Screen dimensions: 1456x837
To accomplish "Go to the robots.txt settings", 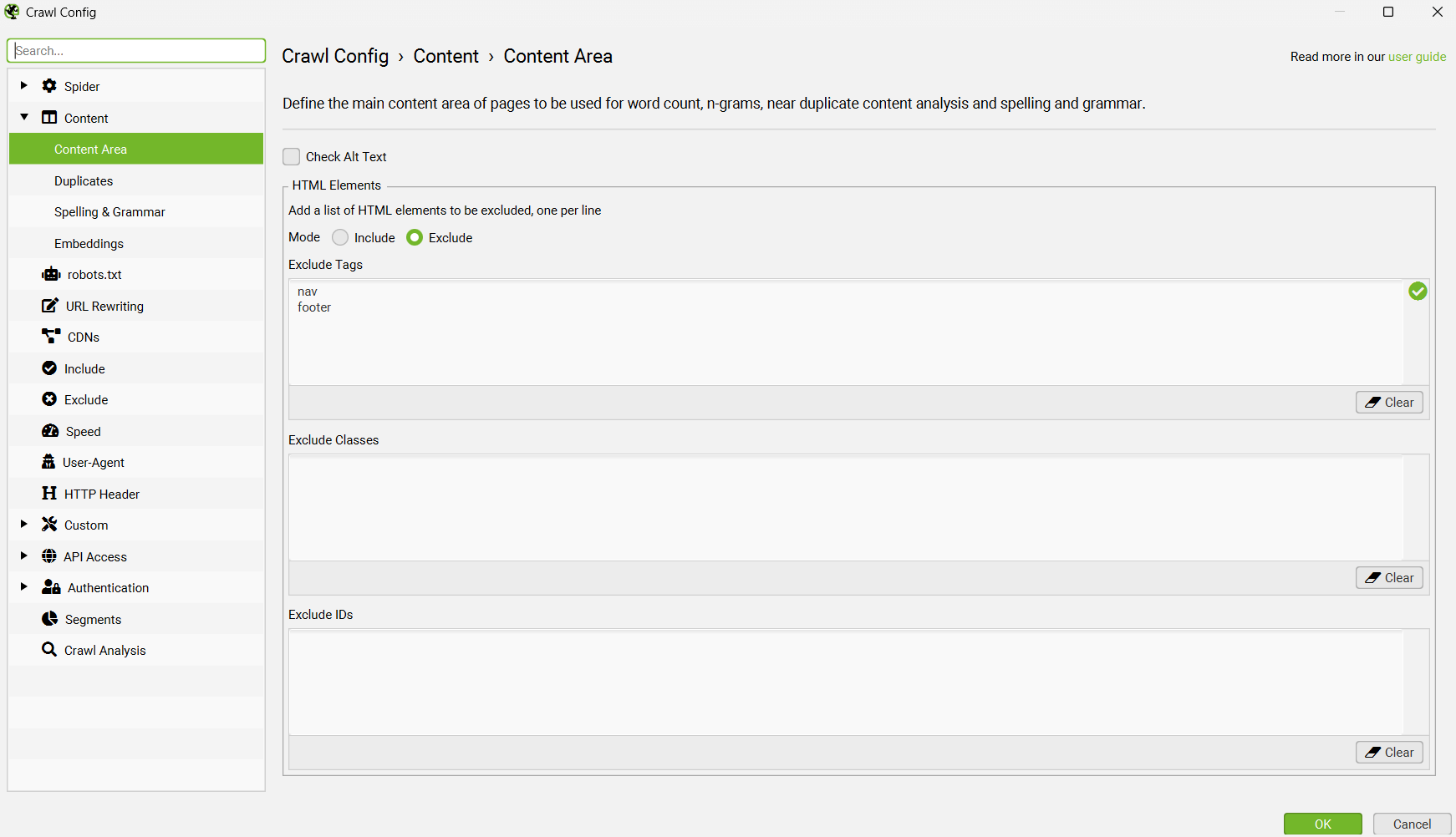I will pos(136,274).
